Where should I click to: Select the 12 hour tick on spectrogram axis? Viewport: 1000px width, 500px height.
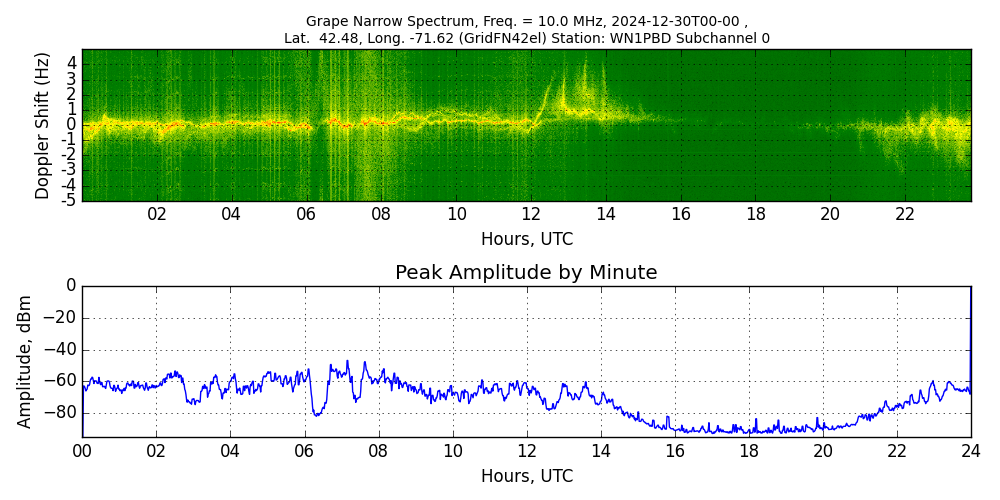pos(531,215)
